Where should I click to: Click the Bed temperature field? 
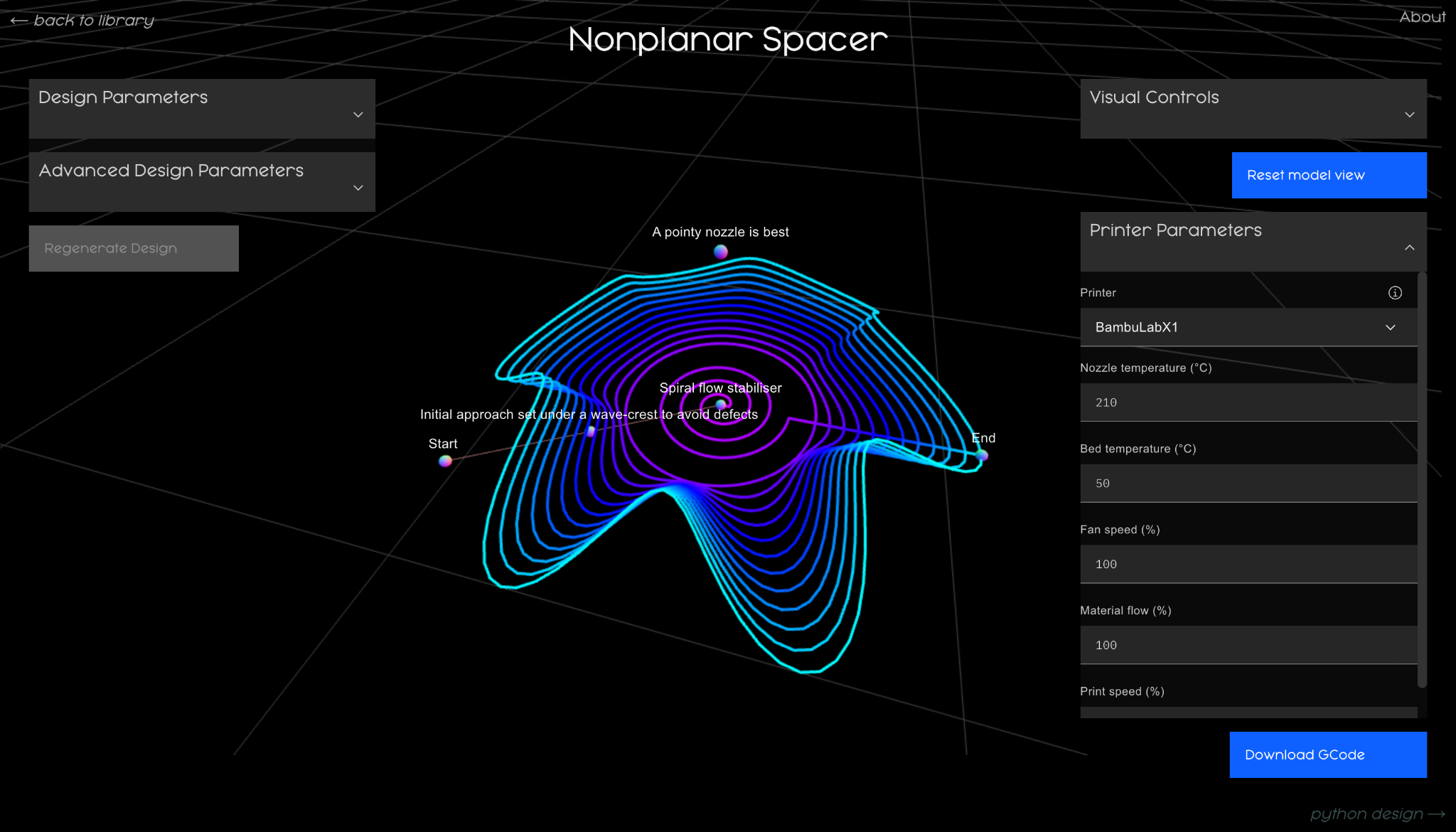point(1248,484)
